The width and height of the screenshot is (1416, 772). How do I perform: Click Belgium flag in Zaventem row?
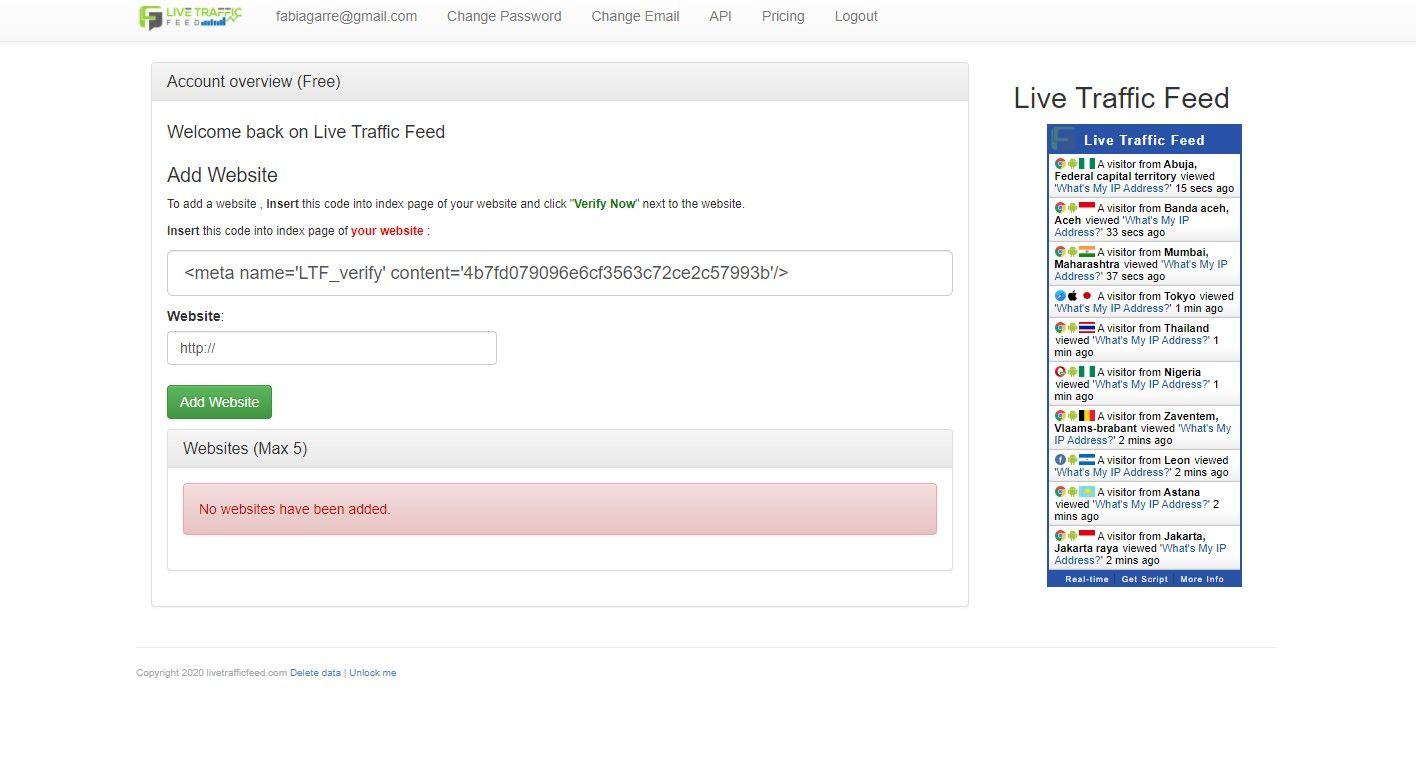coord(1087,415)
